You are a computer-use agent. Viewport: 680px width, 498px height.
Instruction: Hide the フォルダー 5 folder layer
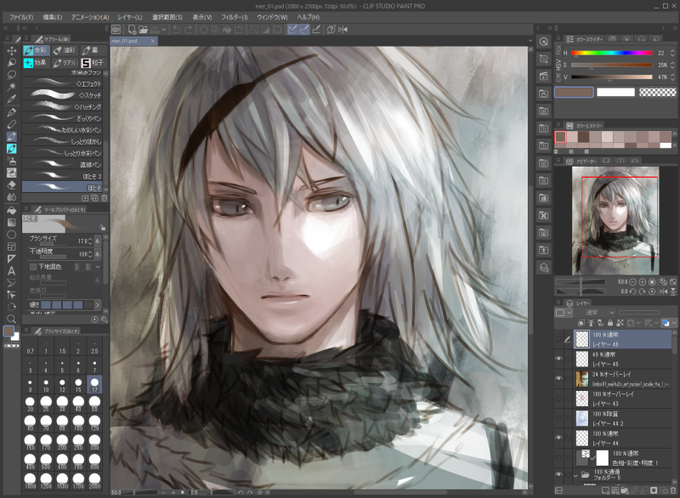[x=559, y=475]
